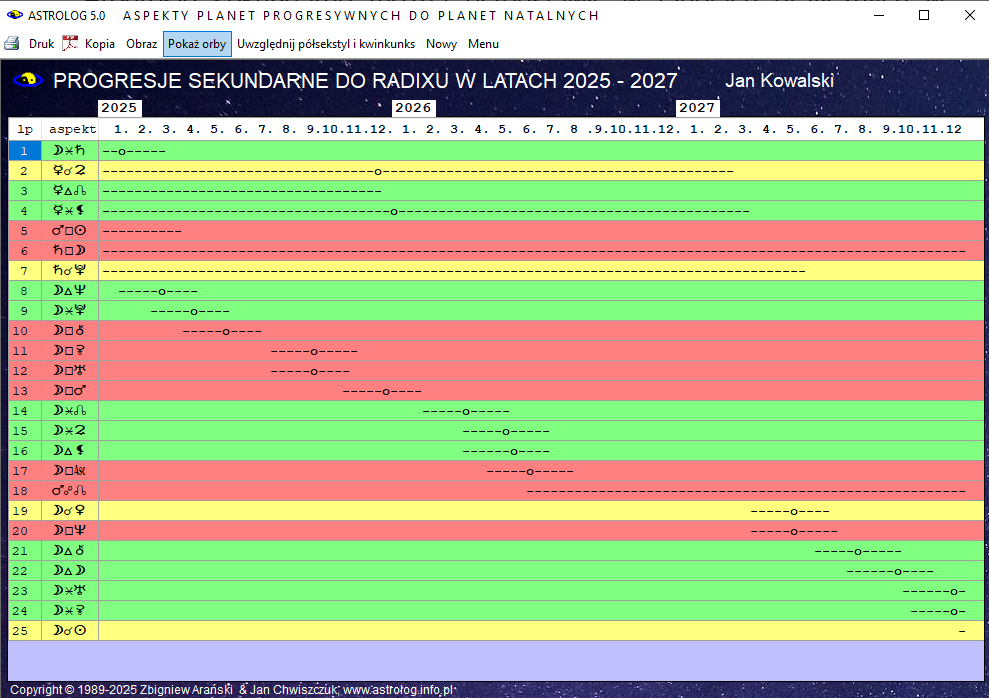Click the Nowy button
989x698 pixels.
[441, 44]
